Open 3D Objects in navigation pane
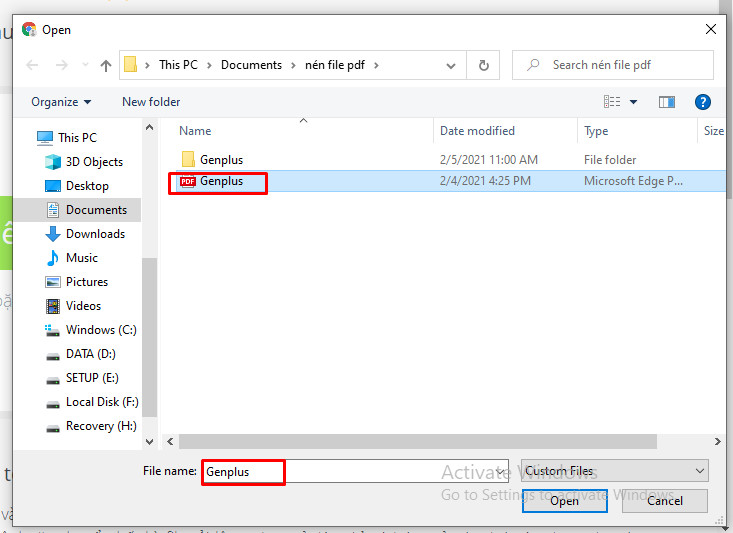733x533 pixels. (94, 162)
